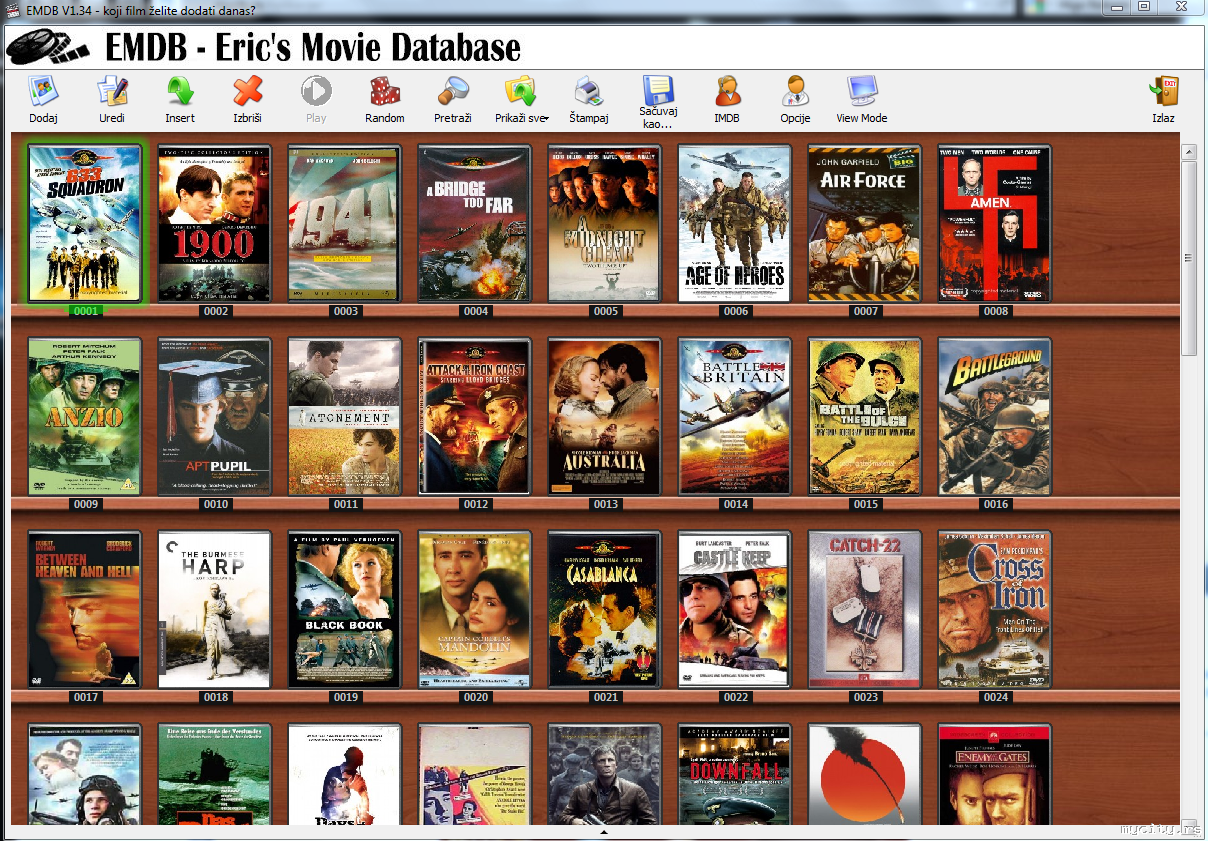Image resolution: width=1208 pixels, height=841 pixels.
Task: Click number label 0008
Action: coord(996,311)
